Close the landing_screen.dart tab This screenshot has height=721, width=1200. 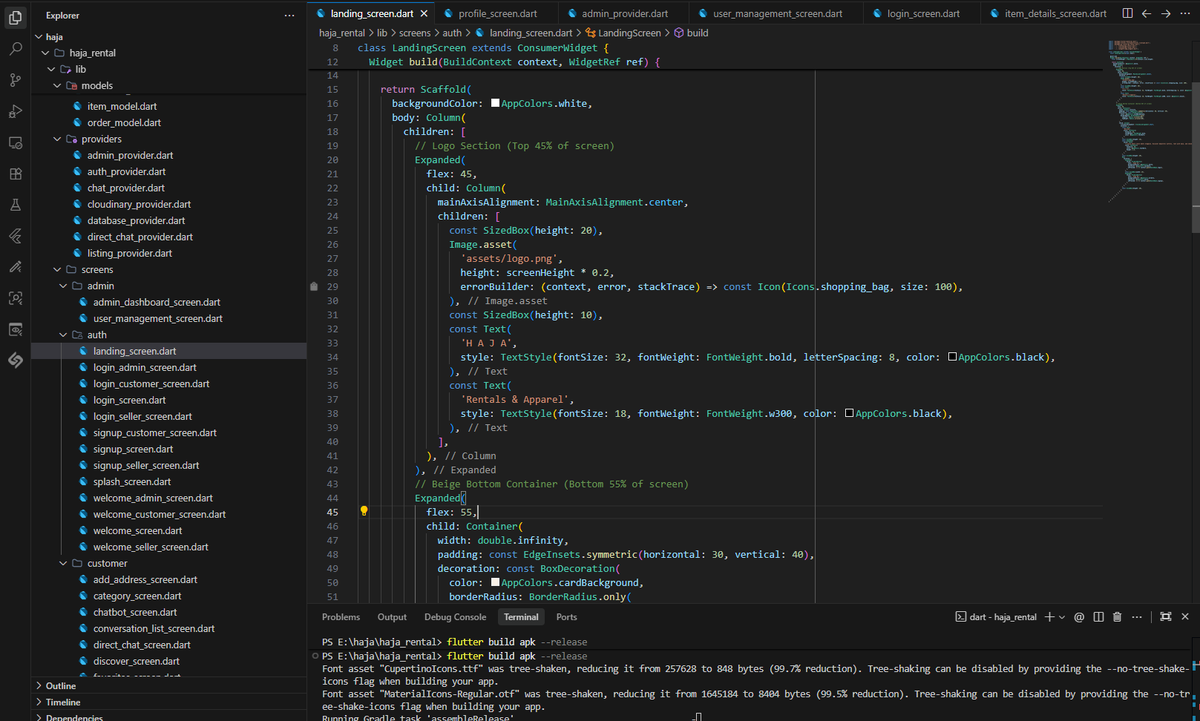pos(424,14)
